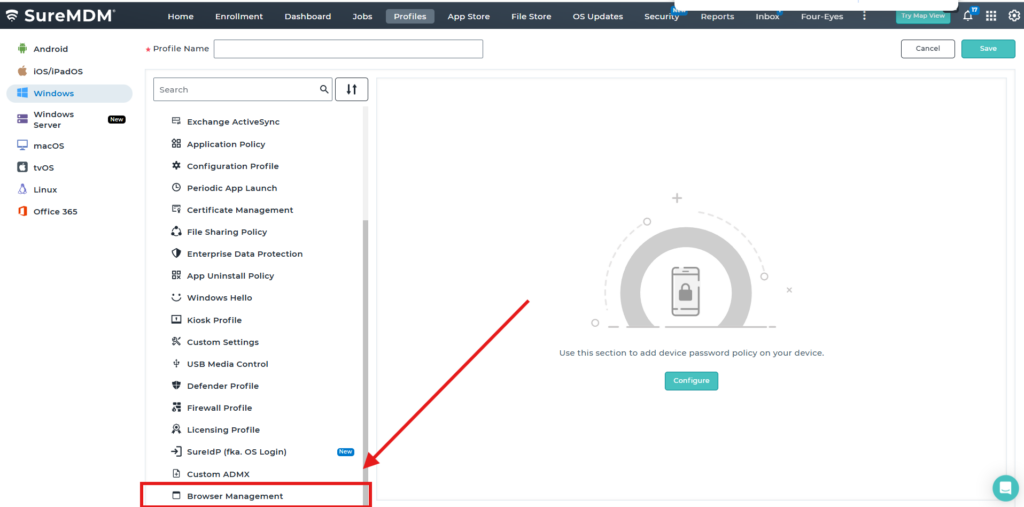1024x507 pixels.
Task: Open the App Store tab
Action: [x=468, y=16]
